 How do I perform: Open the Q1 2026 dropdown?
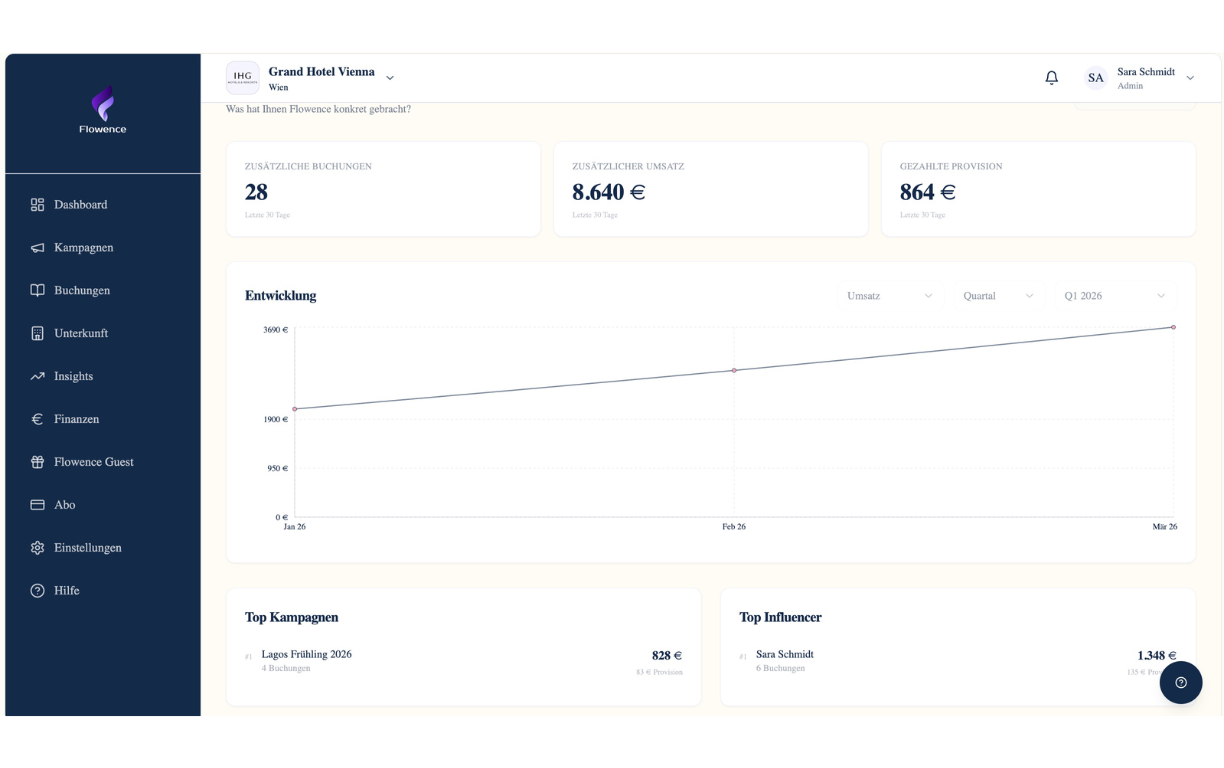1115,296
